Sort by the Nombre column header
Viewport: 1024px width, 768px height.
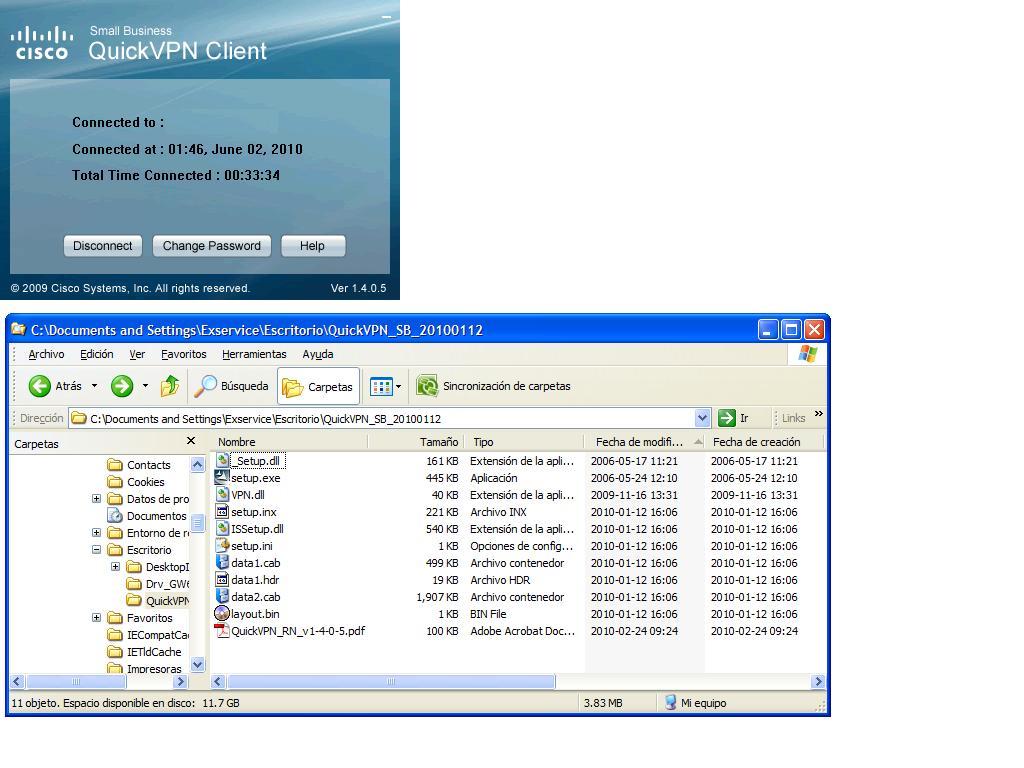pos(290,442)
